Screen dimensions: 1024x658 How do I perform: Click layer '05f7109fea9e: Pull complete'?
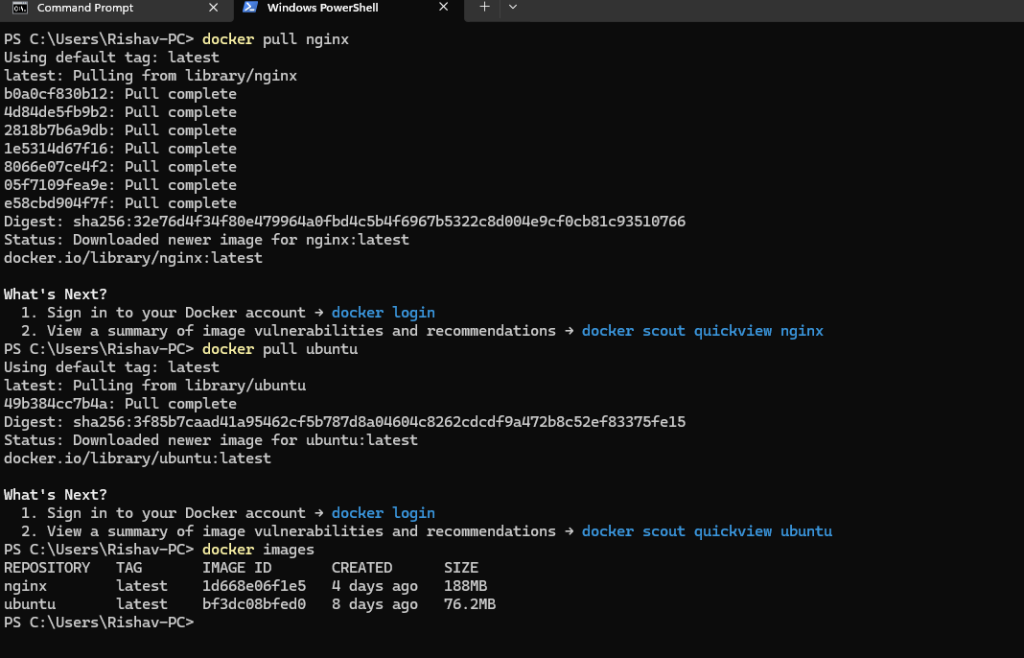(x=120, y=185)
